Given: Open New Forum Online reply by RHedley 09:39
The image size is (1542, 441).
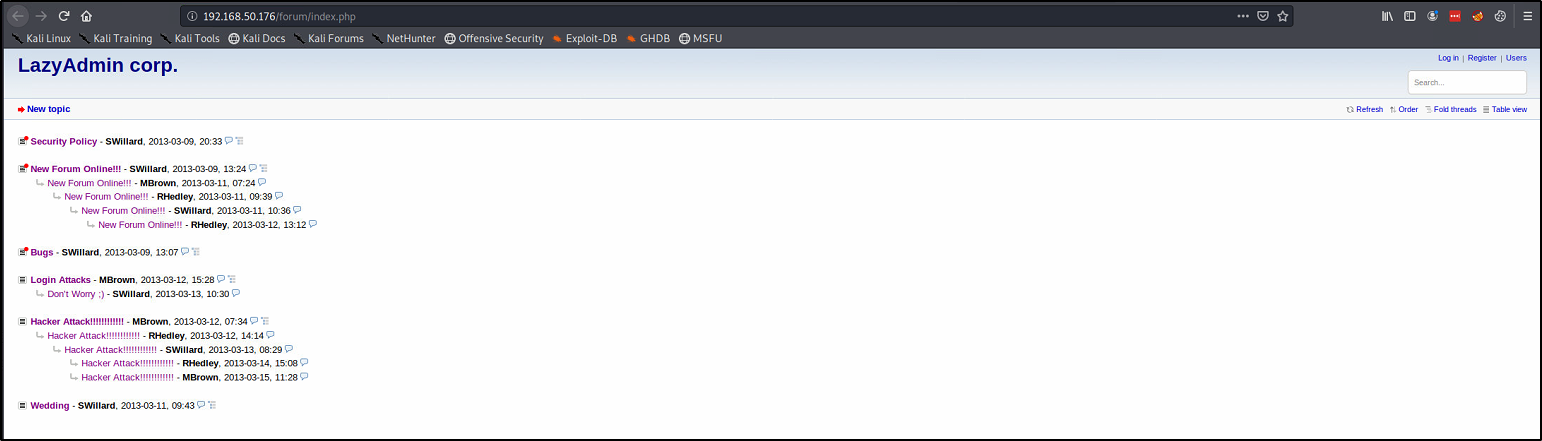Looking at the screenshot, I should point(106,197).
